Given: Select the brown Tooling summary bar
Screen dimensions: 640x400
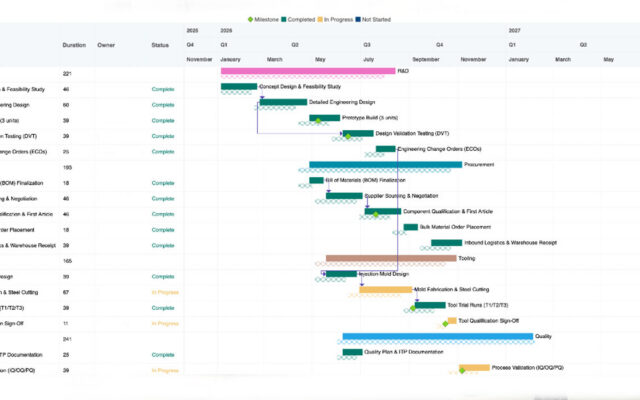Looking at the screenshot, I should point(391,258).
